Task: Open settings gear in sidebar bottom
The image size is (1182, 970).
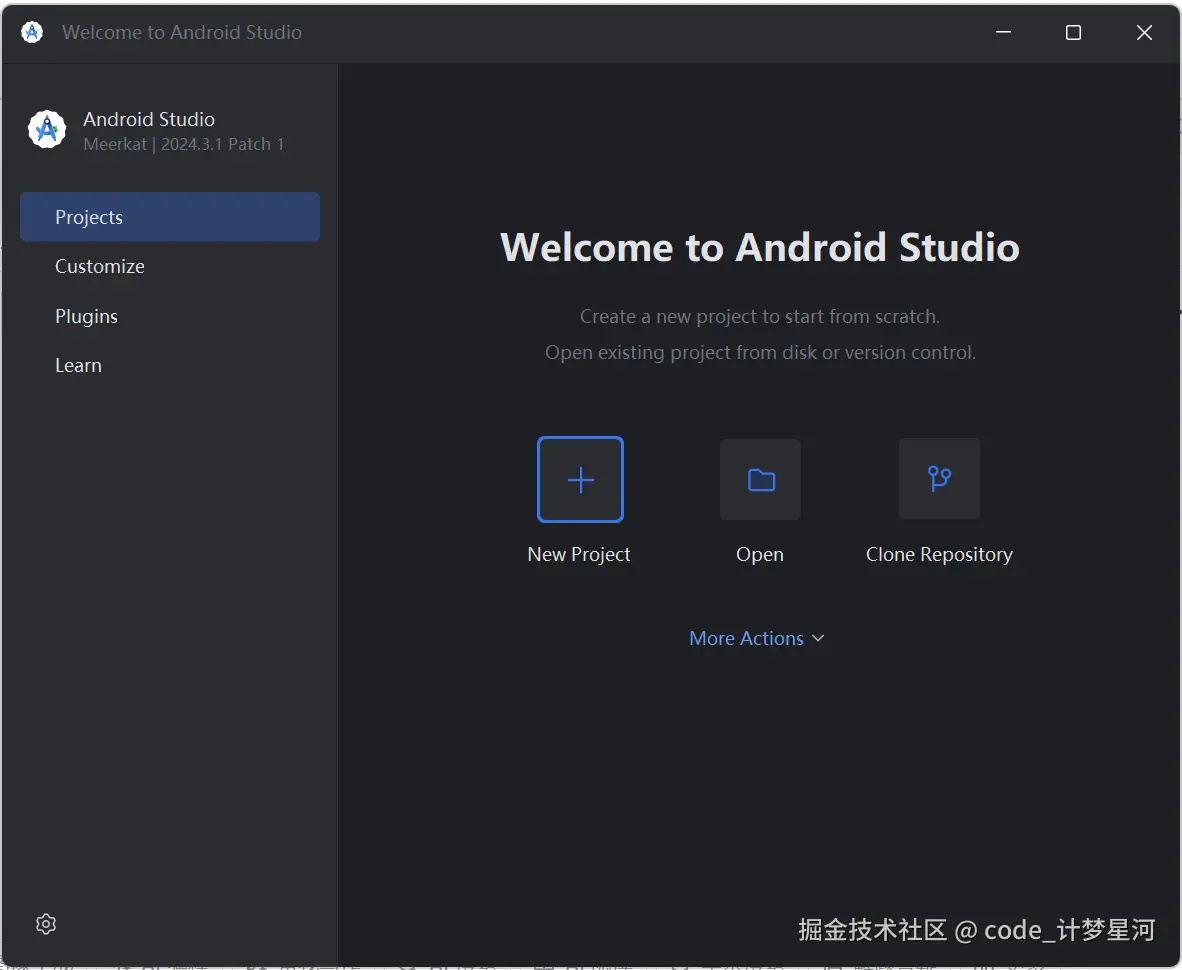Action: click(46, 924)
